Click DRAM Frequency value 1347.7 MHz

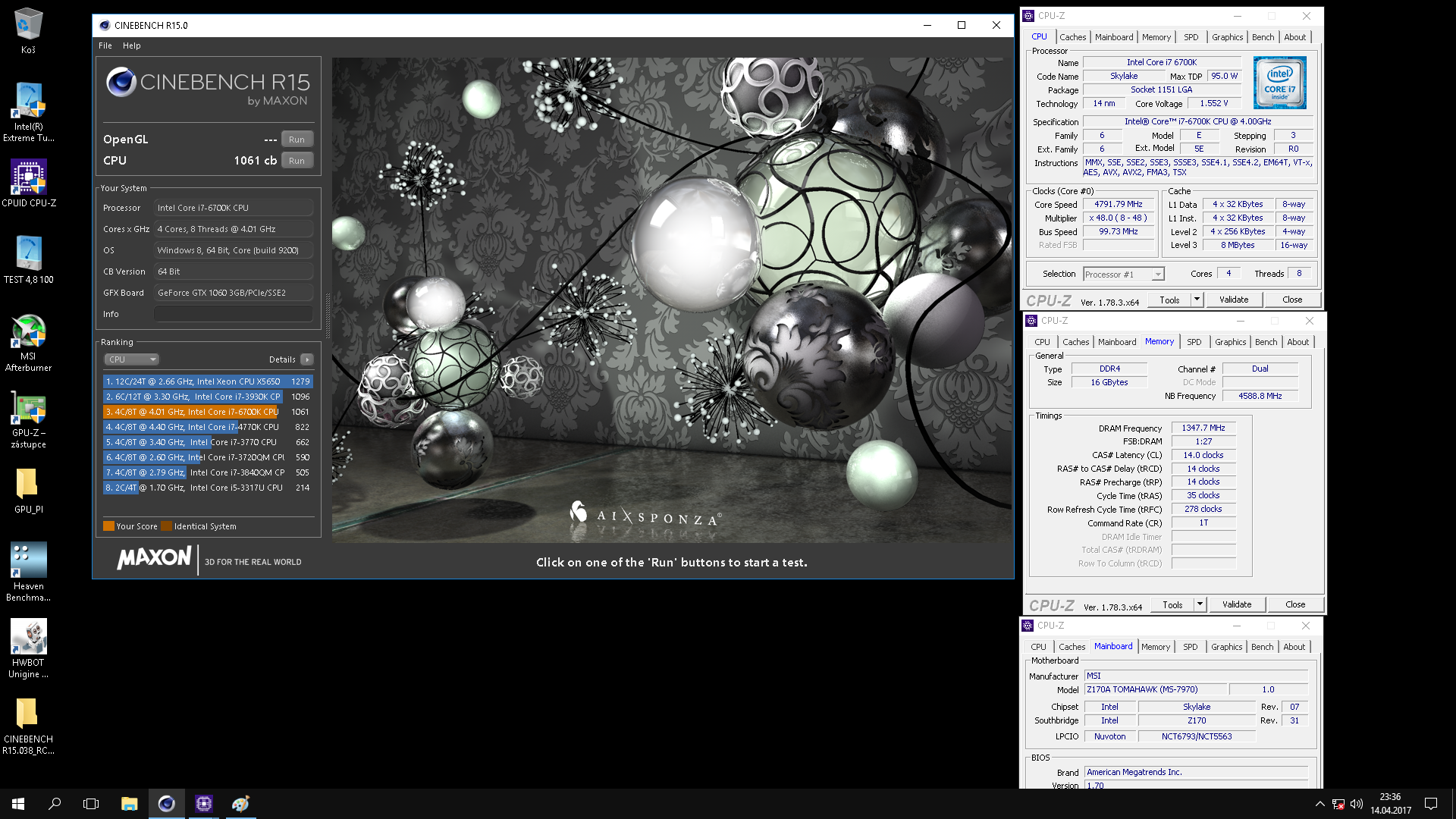tap(1203, 428)
